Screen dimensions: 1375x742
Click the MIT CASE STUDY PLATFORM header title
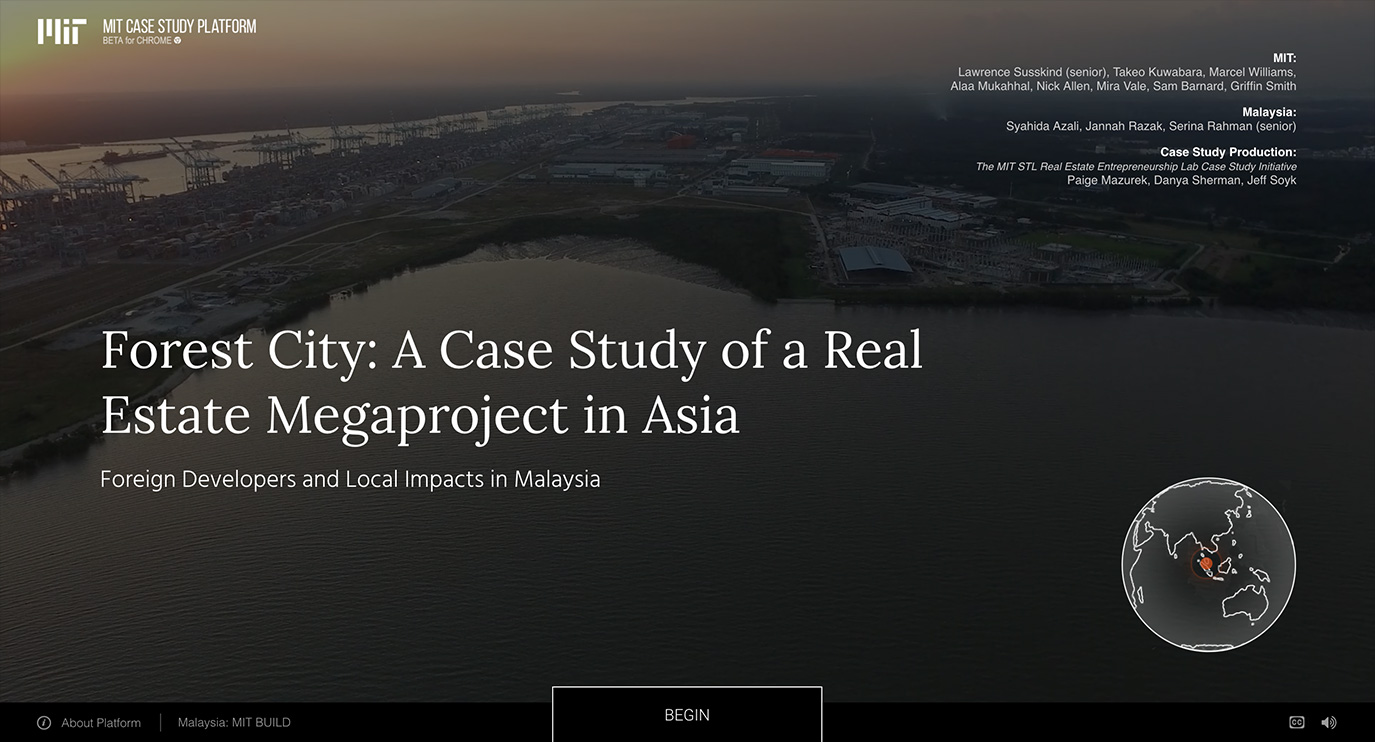pyautogui.click(x=179, y=26)
